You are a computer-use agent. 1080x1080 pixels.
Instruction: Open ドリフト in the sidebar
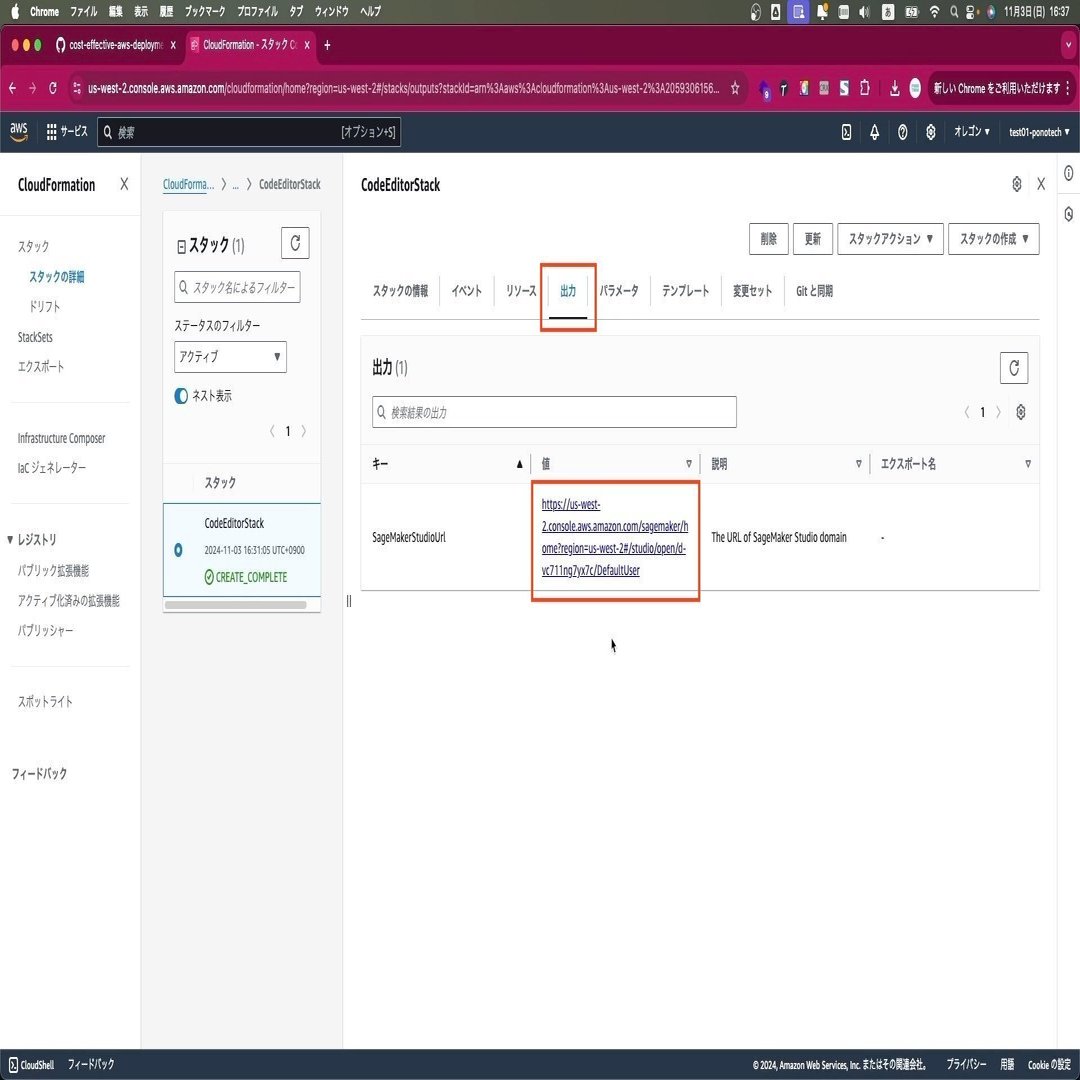click(x=45, y=307)
